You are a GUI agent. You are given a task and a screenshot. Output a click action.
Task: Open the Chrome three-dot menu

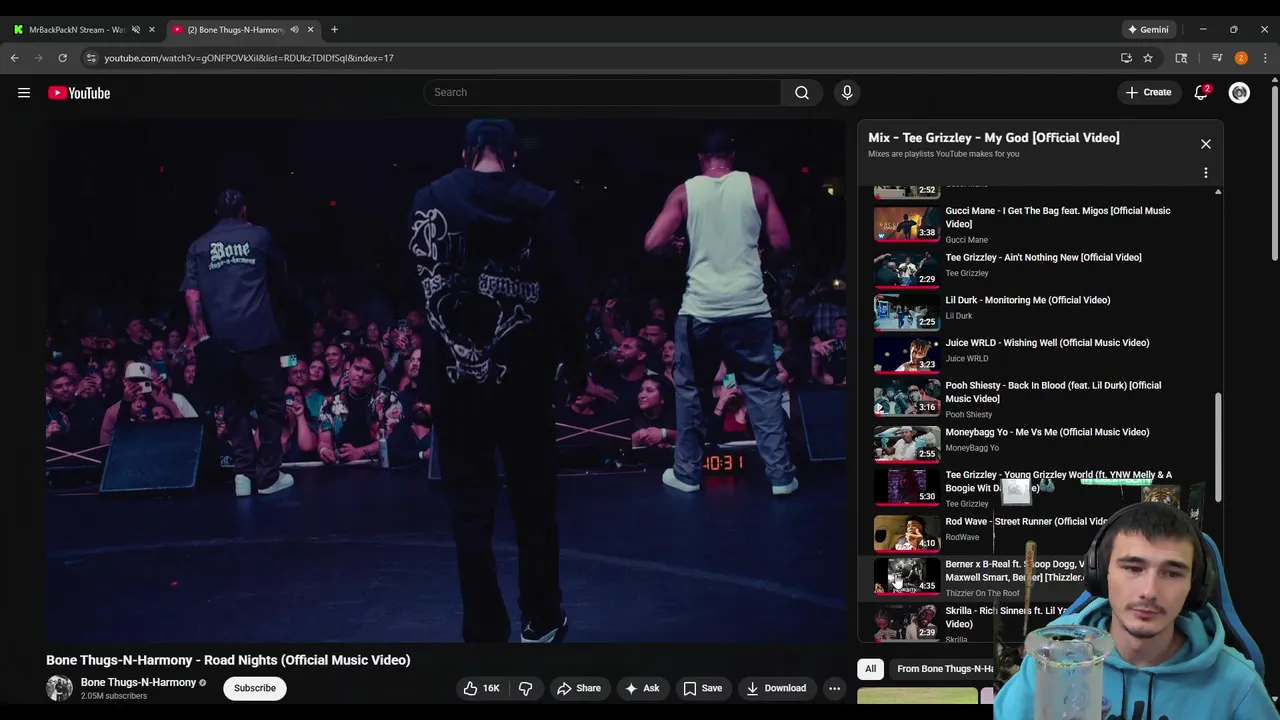pyautogui.click(x=1265, y=58)
